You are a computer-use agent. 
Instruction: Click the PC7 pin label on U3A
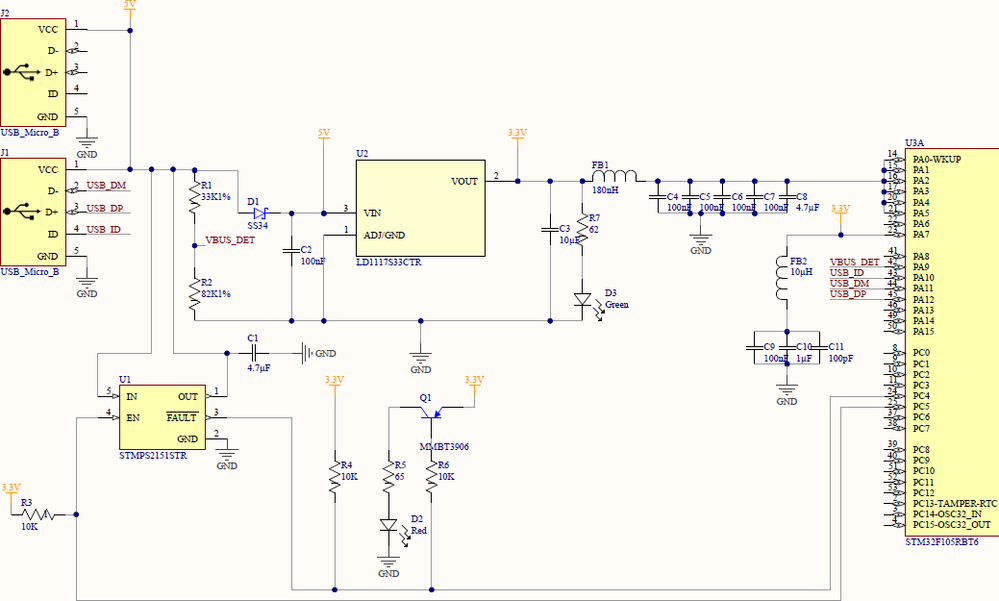tap(921, 428)
